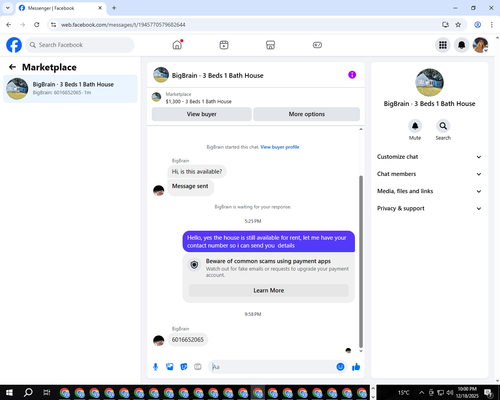Open the Facebook Home feed icon
The width and height of the screenshot is (500, 400).
[x=177, y=45]
